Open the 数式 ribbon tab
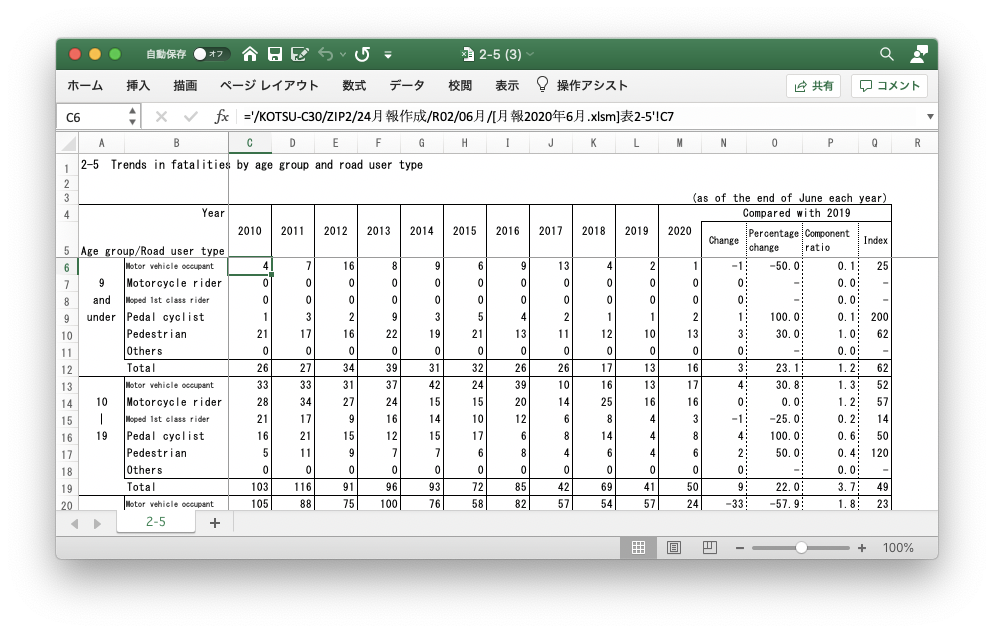994x633 pixels. click(x=354, y=86)
